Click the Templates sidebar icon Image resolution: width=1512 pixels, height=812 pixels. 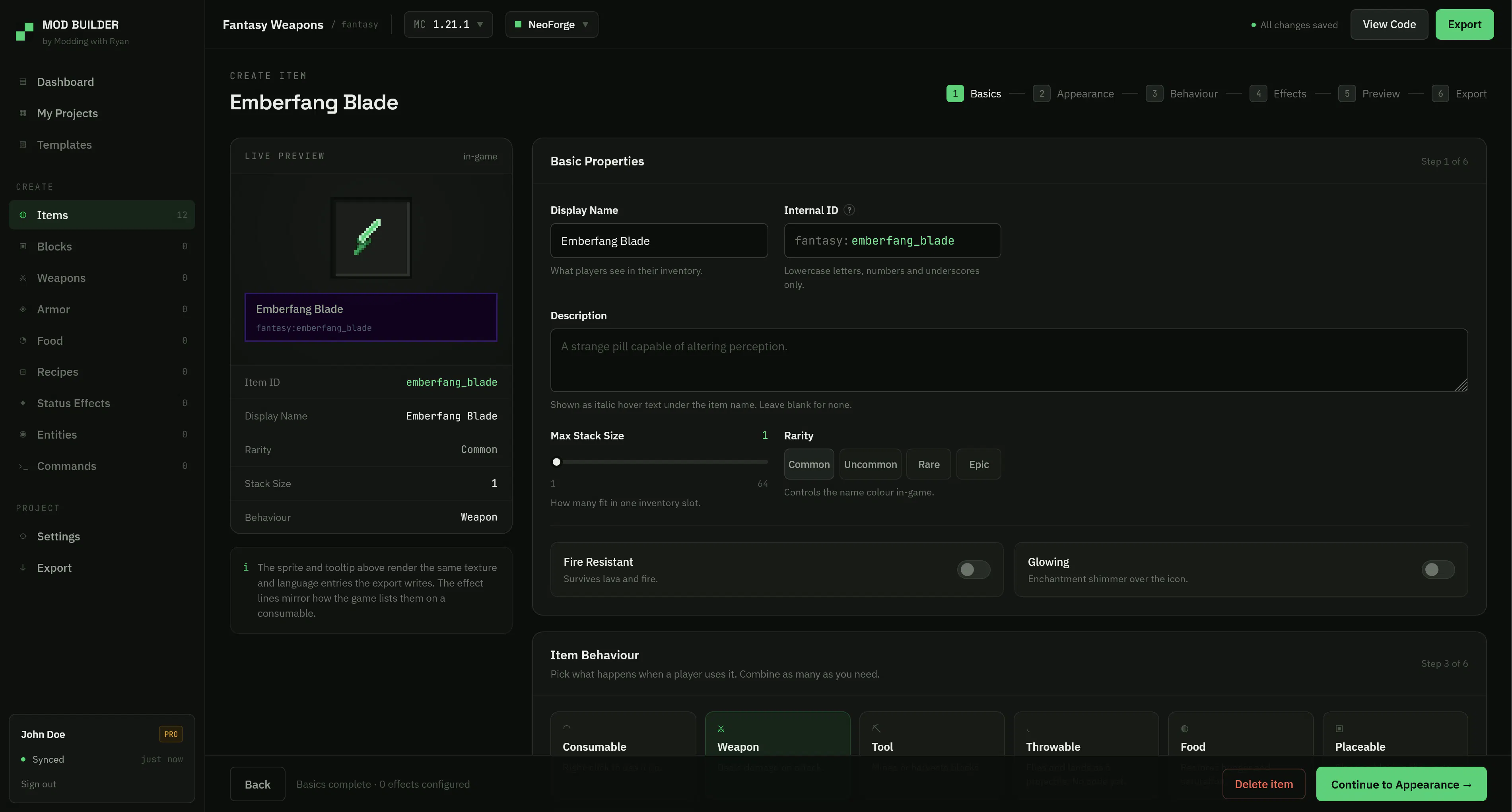[x=23, y=144]
